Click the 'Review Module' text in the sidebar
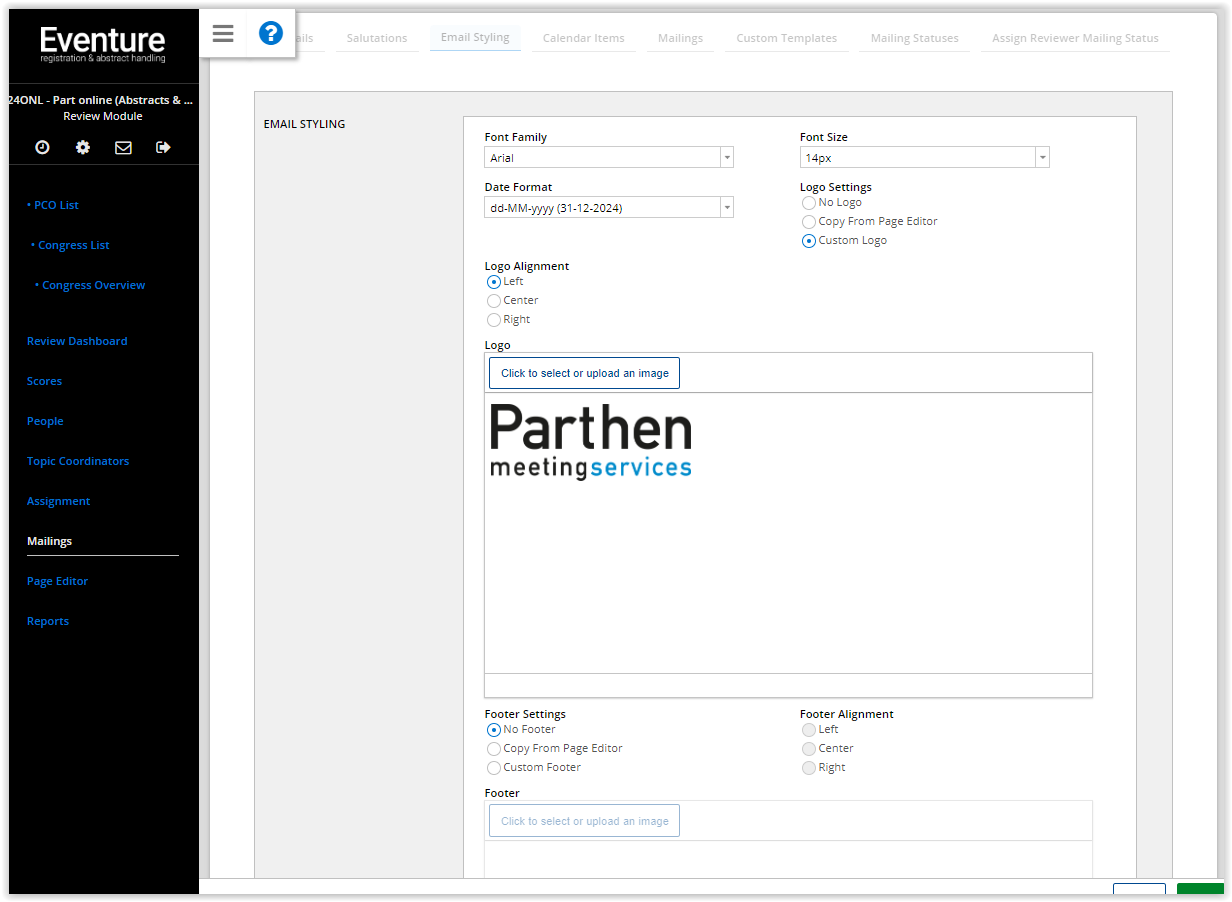The height and width of the screenshot is (902, 1232). [103, 116]
